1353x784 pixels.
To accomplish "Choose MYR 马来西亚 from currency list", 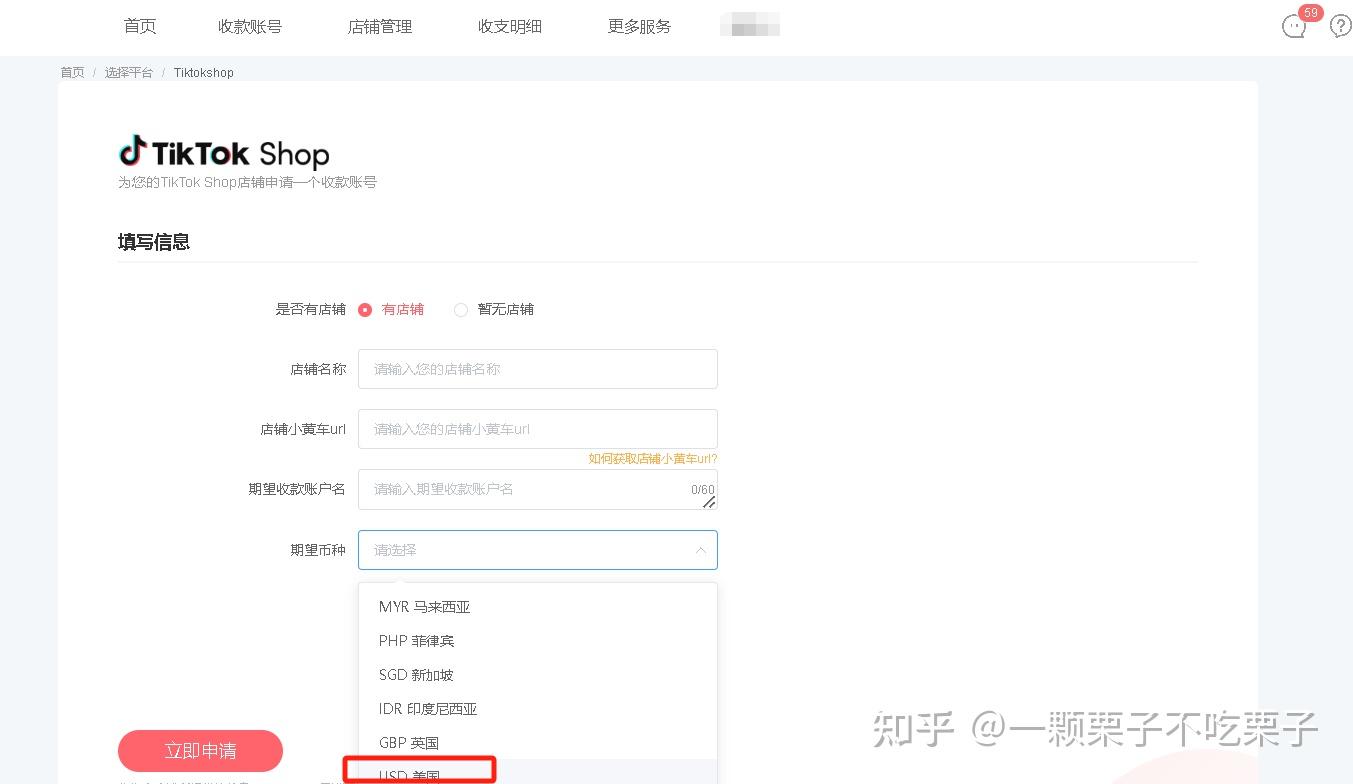I will point(538,607).
